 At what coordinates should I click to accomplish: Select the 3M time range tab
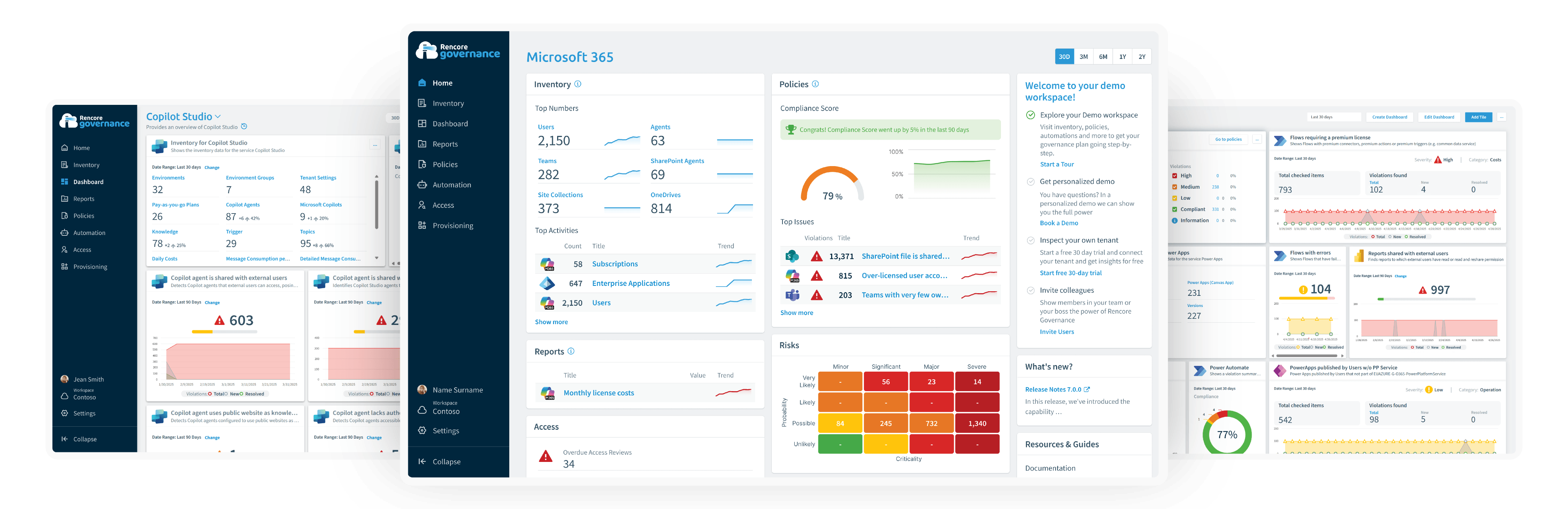tap(1084, 57)
